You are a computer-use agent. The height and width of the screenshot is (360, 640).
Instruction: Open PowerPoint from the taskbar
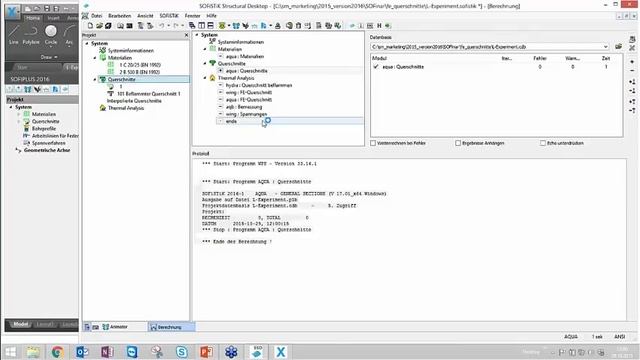[x=207, y=351]
